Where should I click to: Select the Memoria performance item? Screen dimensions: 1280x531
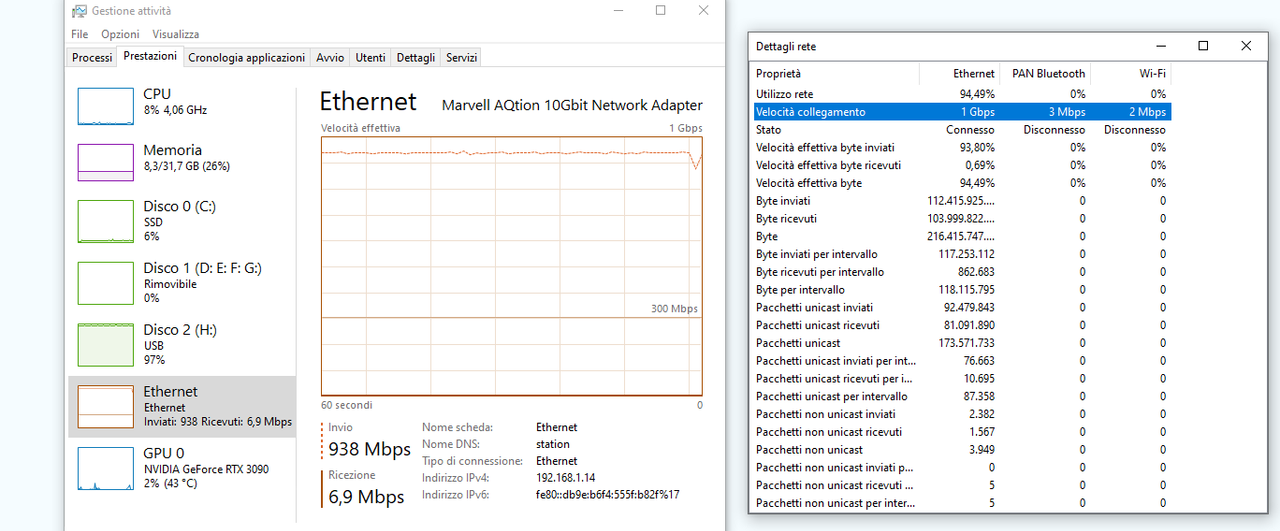tap(182, 161)
